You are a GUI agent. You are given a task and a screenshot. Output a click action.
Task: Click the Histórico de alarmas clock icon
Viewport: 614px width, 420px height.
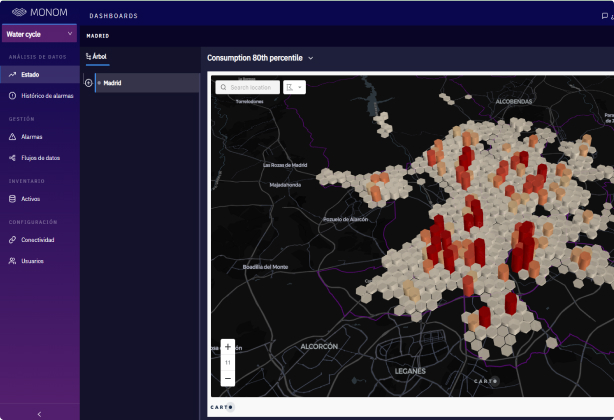point(13,96)
